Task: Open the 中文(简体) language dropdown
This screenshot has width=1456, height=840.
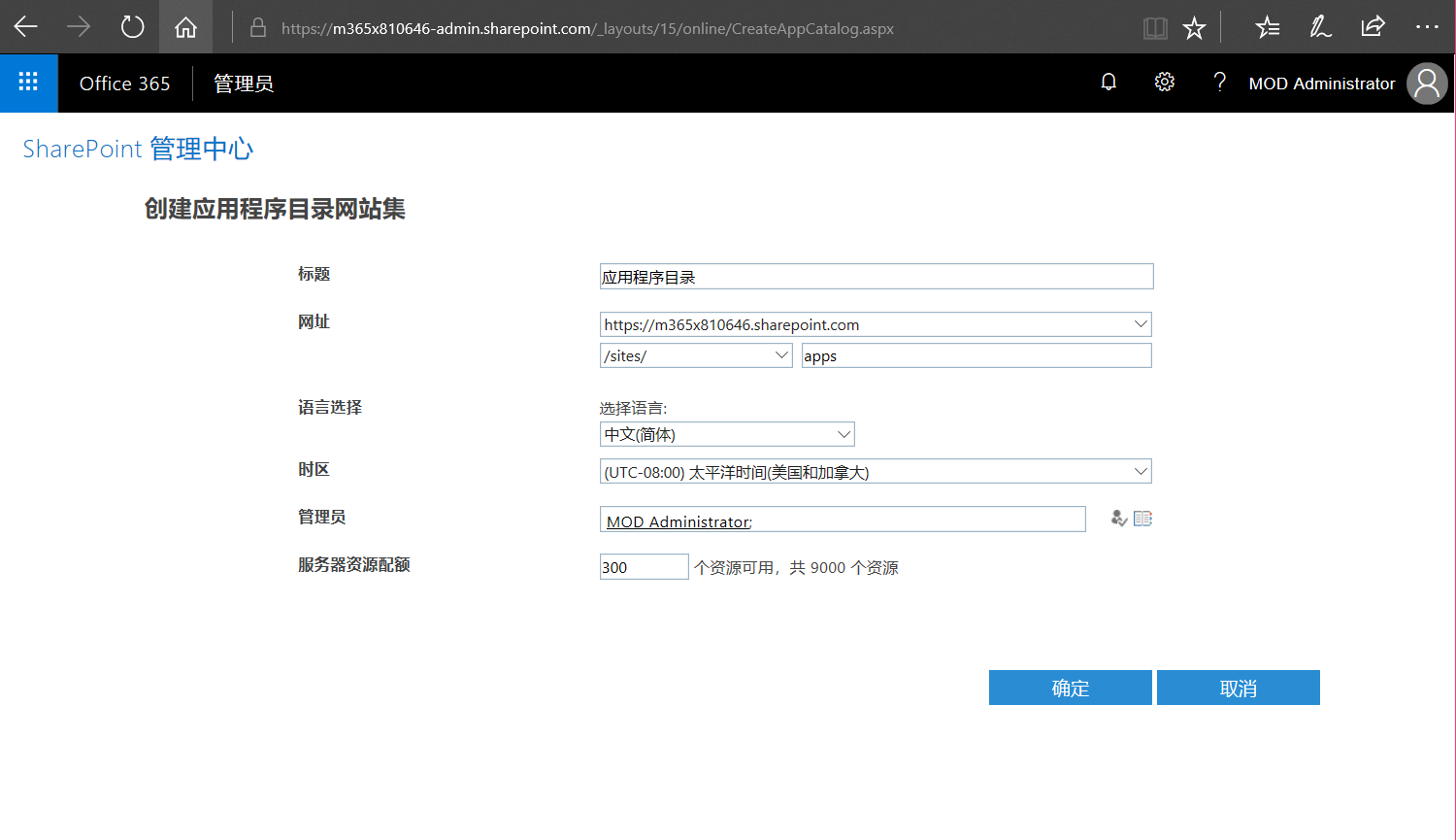Action: click(x=844, y=434)
